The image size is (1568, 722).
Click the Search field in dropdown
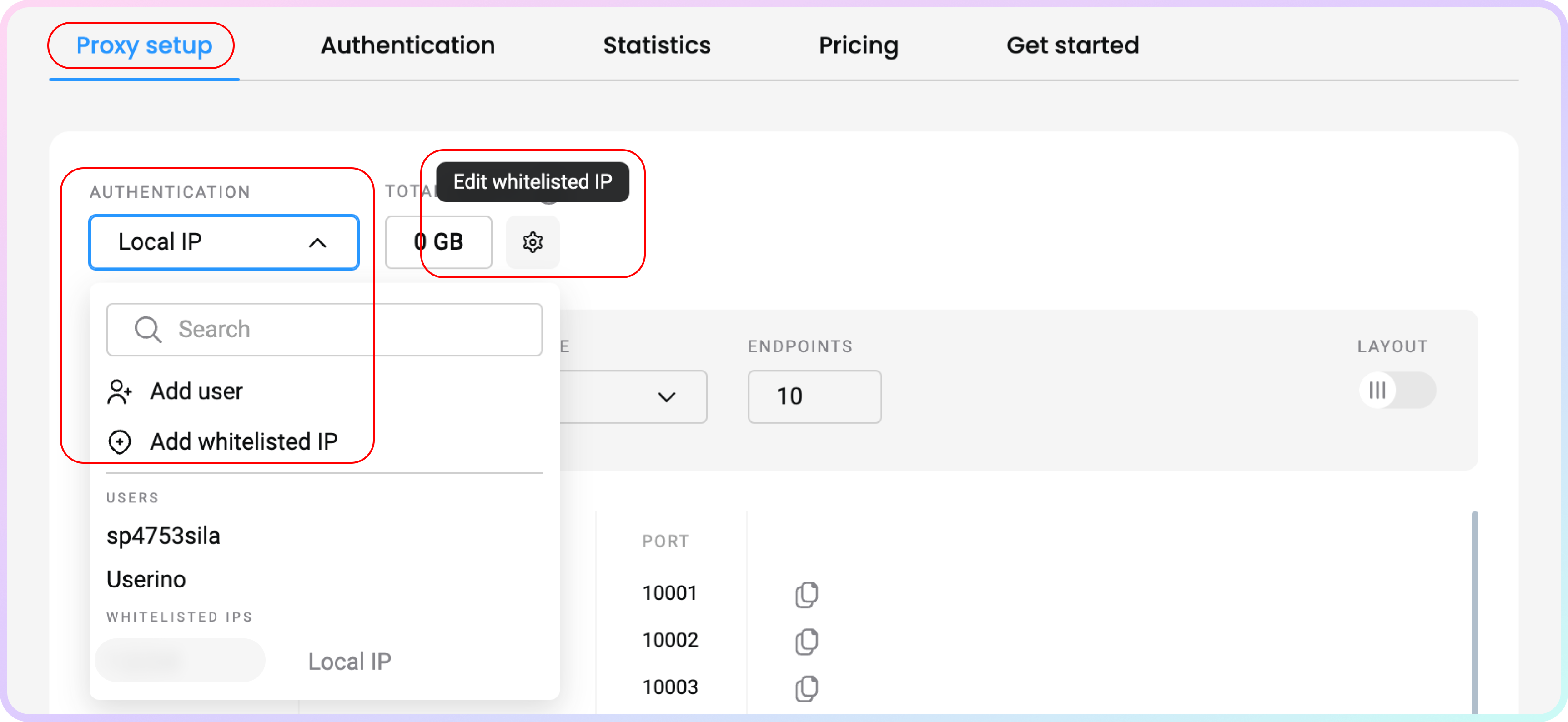click(324, 329)
